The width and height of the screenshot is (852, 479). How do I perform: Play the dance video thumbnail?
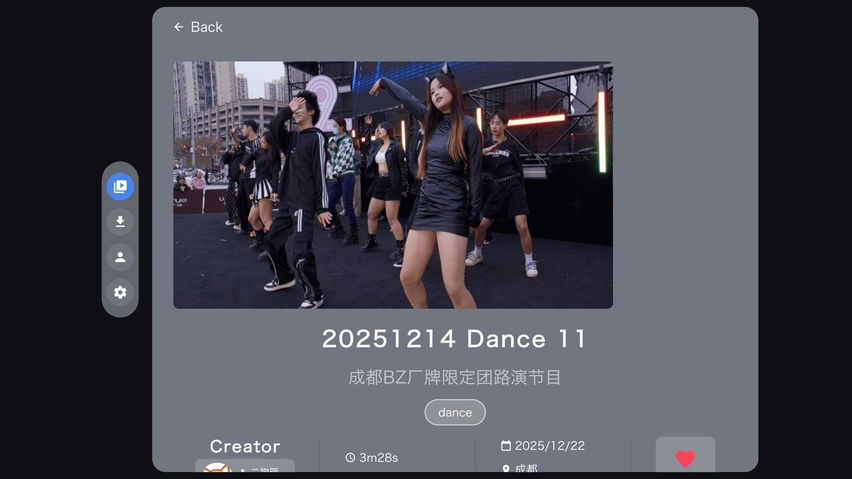click(393, 185)
